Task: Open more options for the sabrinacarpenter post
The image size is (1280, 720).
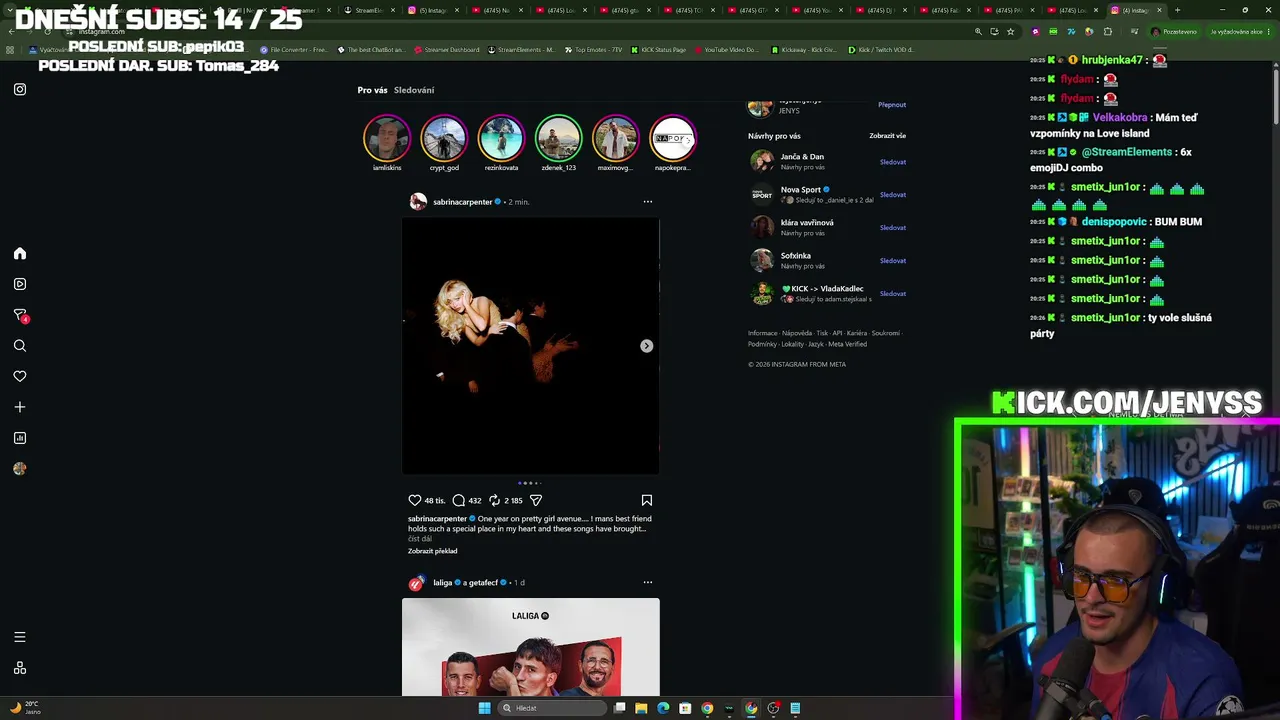Action: pyautogui.click(x=648, y=202)
